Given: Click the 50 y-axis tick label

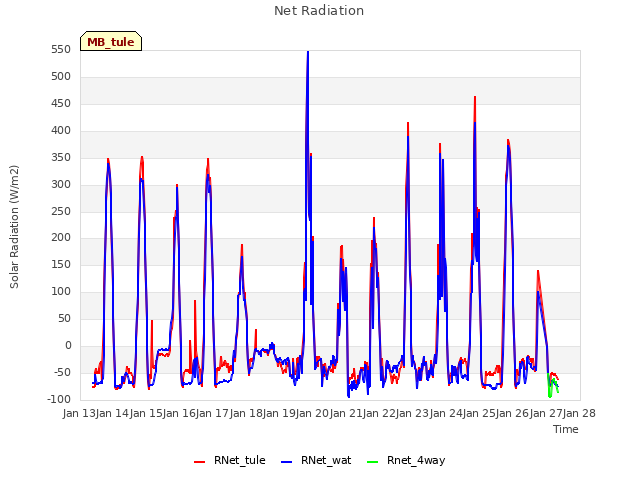Looking at the screenshot, I should (64, 319).
